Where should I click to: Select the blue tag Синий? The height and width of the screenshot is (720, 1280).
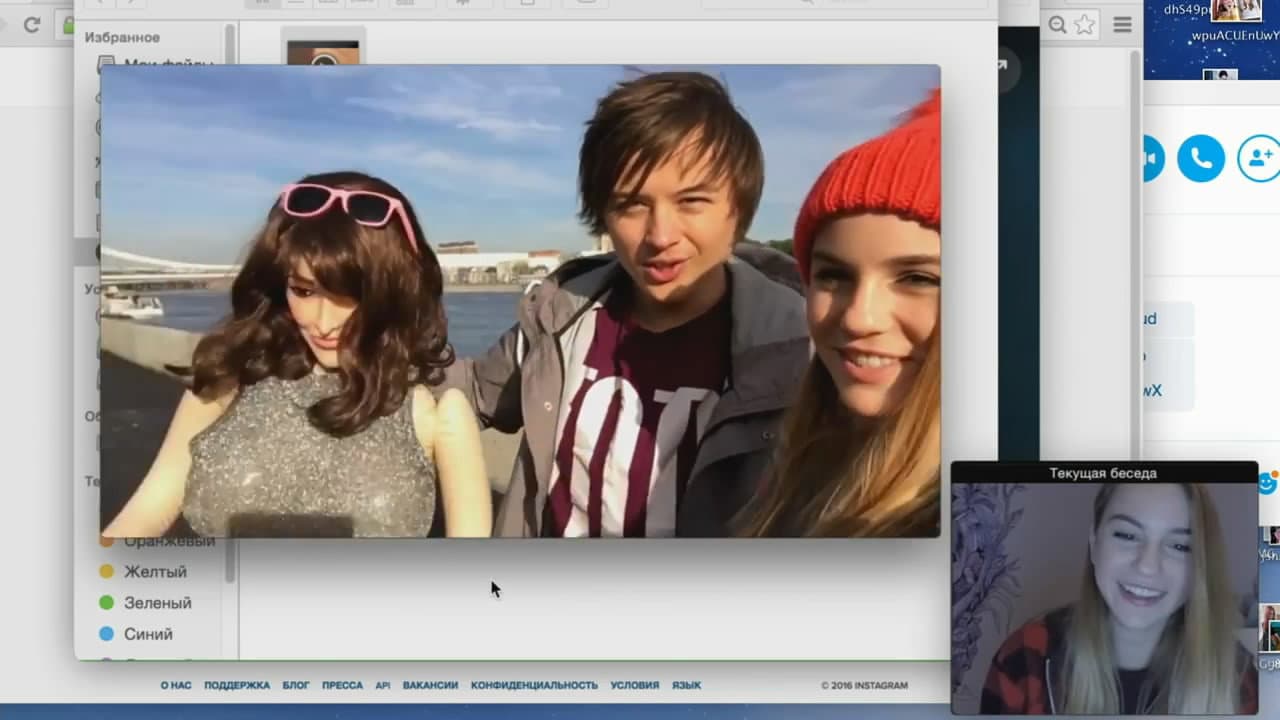(148, 634)
